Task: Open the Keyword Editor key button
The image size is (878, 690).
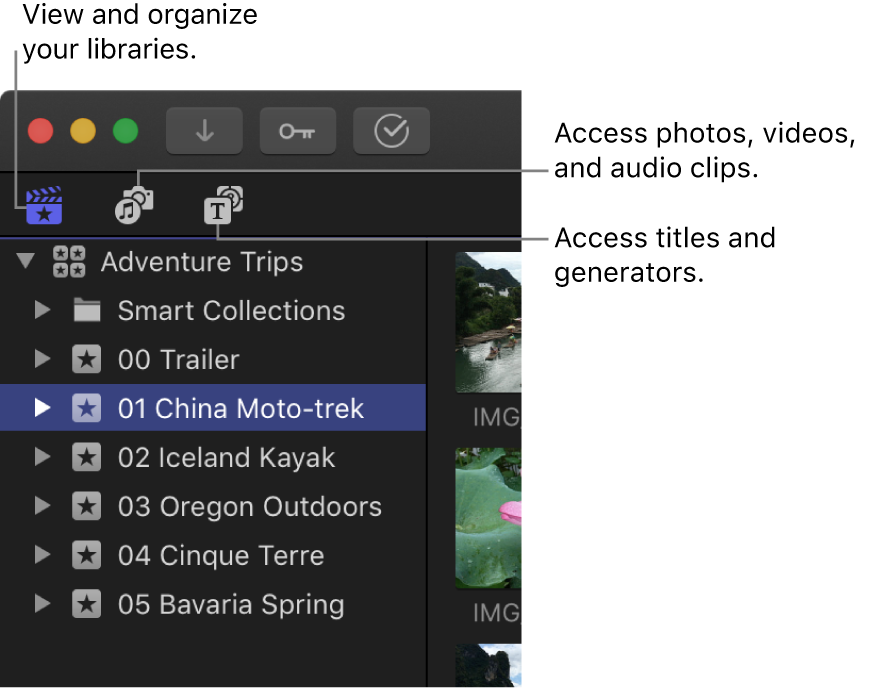Action: (x=297, y=131)
